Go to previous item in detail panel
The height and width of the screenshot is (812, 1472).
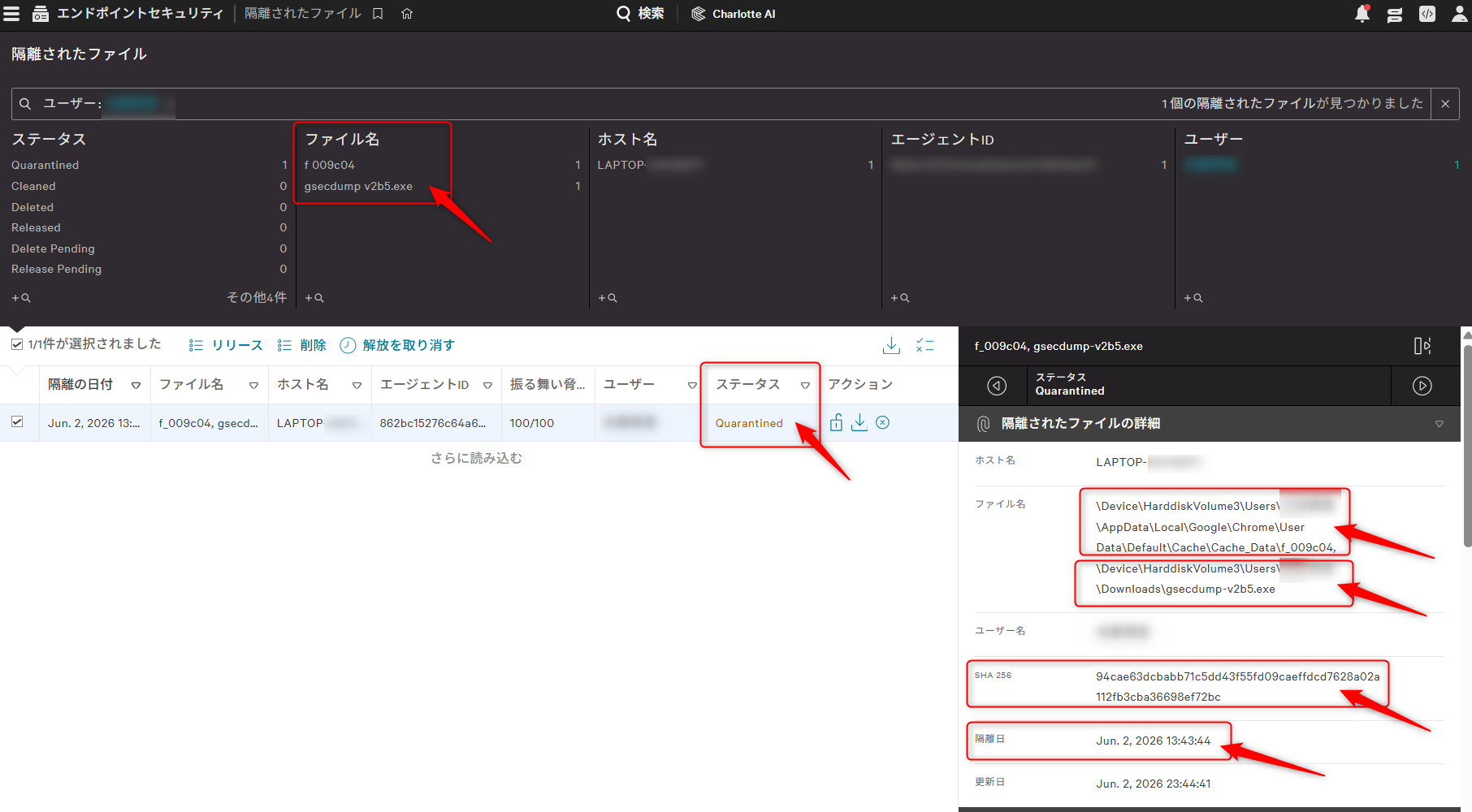point(997,386)
